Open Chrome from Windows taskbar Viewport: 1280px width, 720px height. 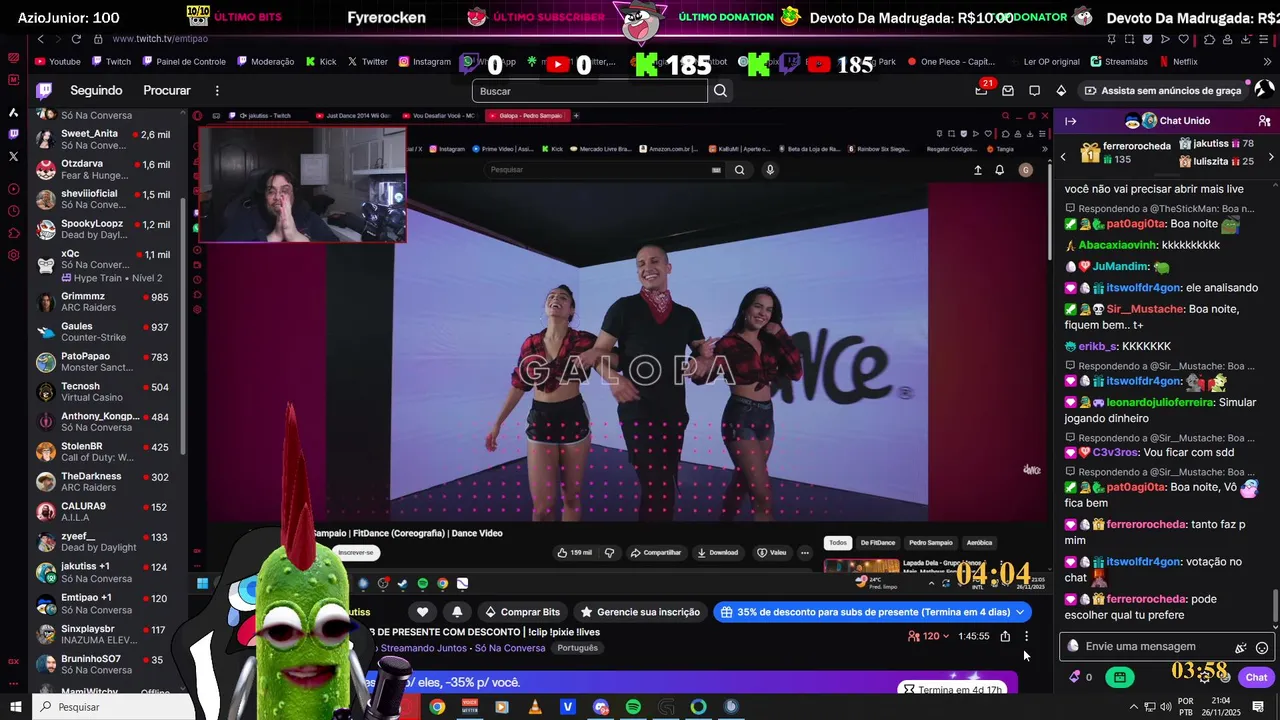(x=437, y=707)
